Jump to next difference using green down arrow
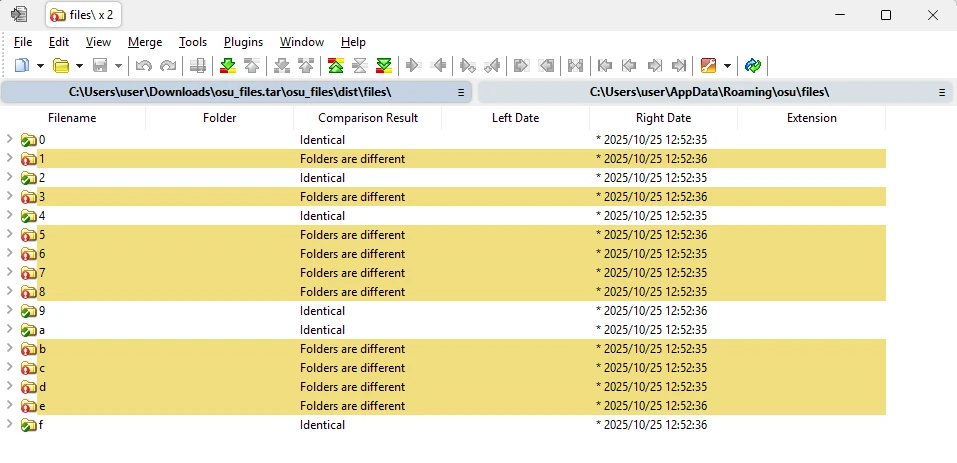Screen dimensions: 957x463 pyautogui.click(x=227, y=66)
